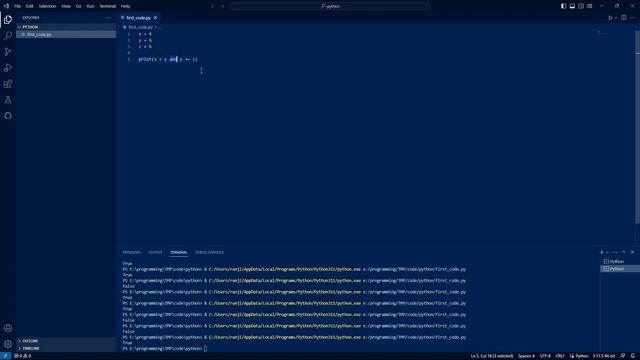This screenshot has width=640, height=360.
Task: Open the Testing flask view
Action: (8, 100)
